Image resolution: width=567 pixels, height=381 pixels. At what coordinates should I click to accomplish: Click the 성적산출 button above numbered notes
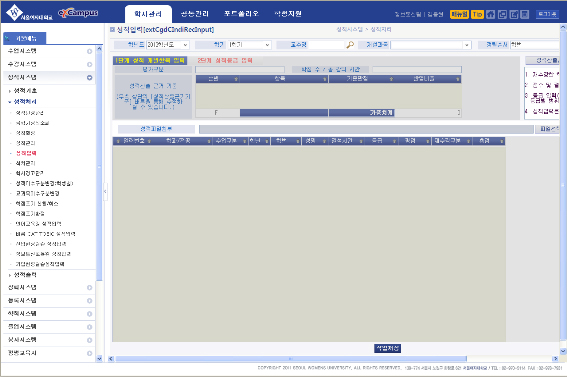543,60
